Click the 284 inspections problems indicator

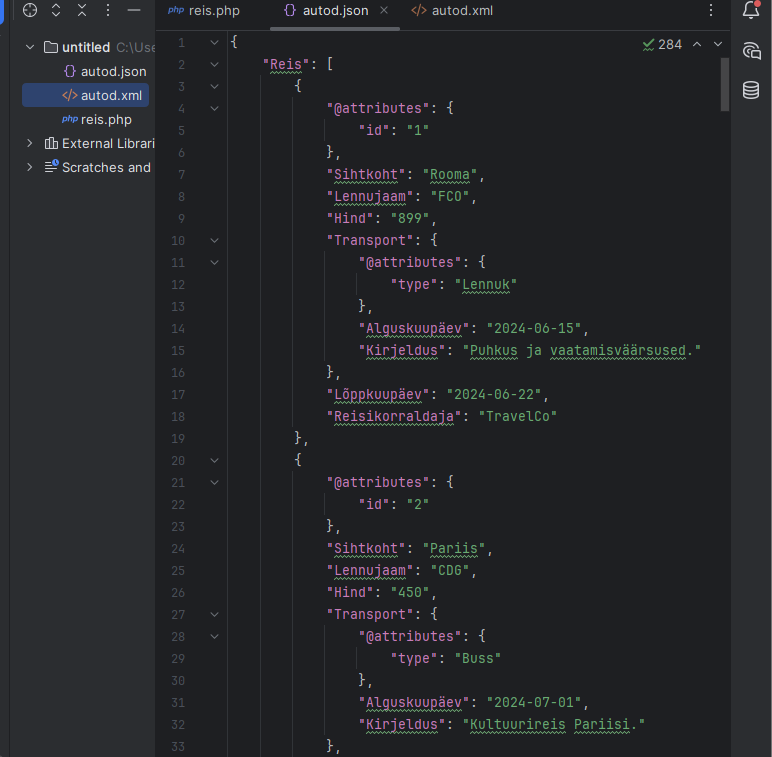pyautogui.click(x=662, y=44)
